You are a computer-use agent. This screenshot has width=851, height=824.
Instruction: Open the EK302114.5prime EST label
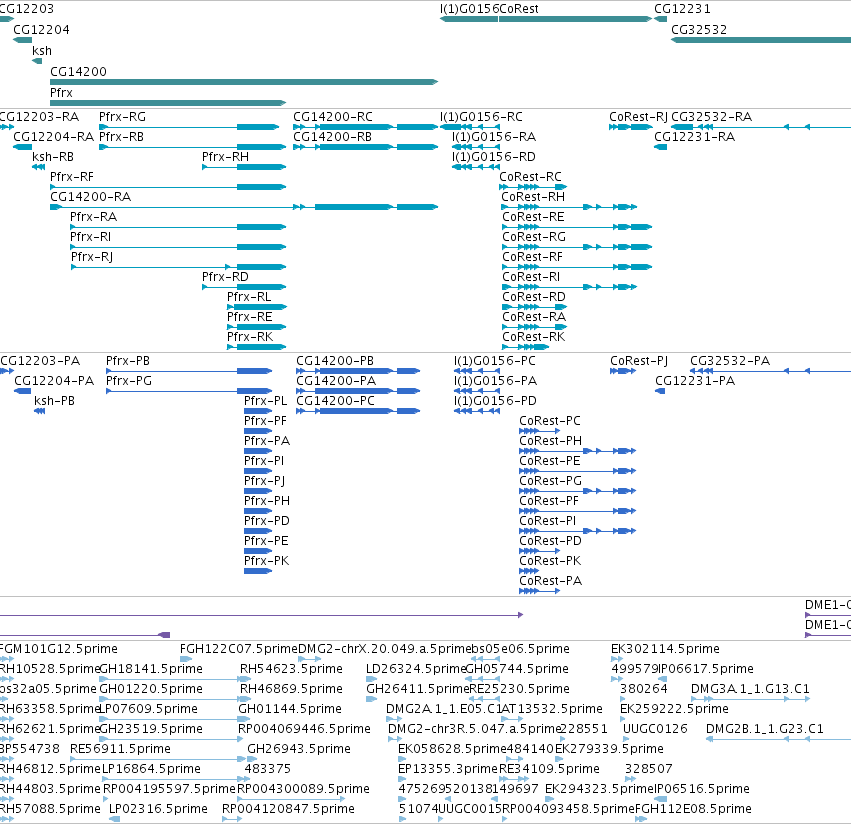coord(665,649)
